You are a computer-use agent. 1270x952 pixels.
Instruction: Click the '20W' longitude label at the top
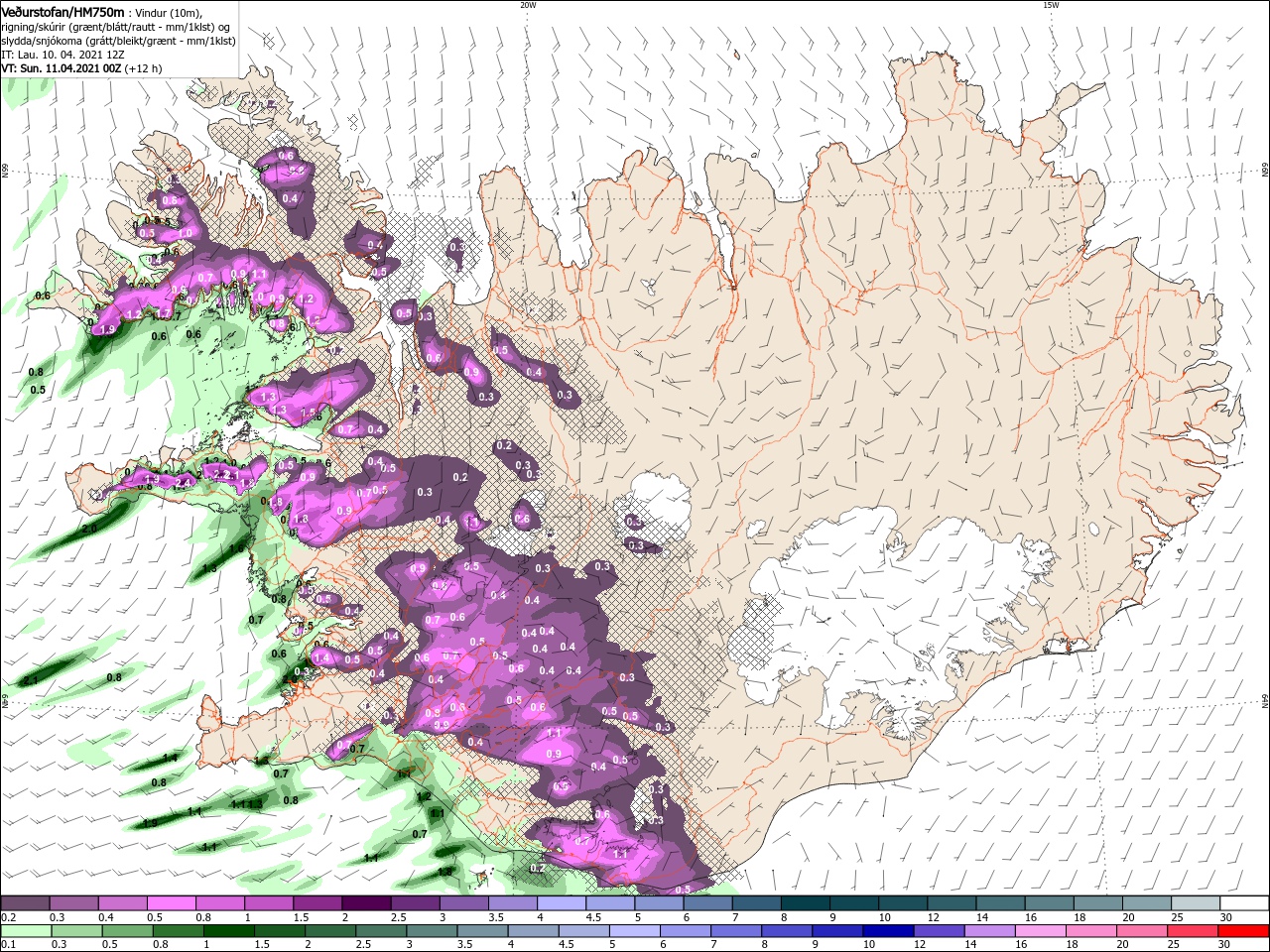click(x=528, y=5)
